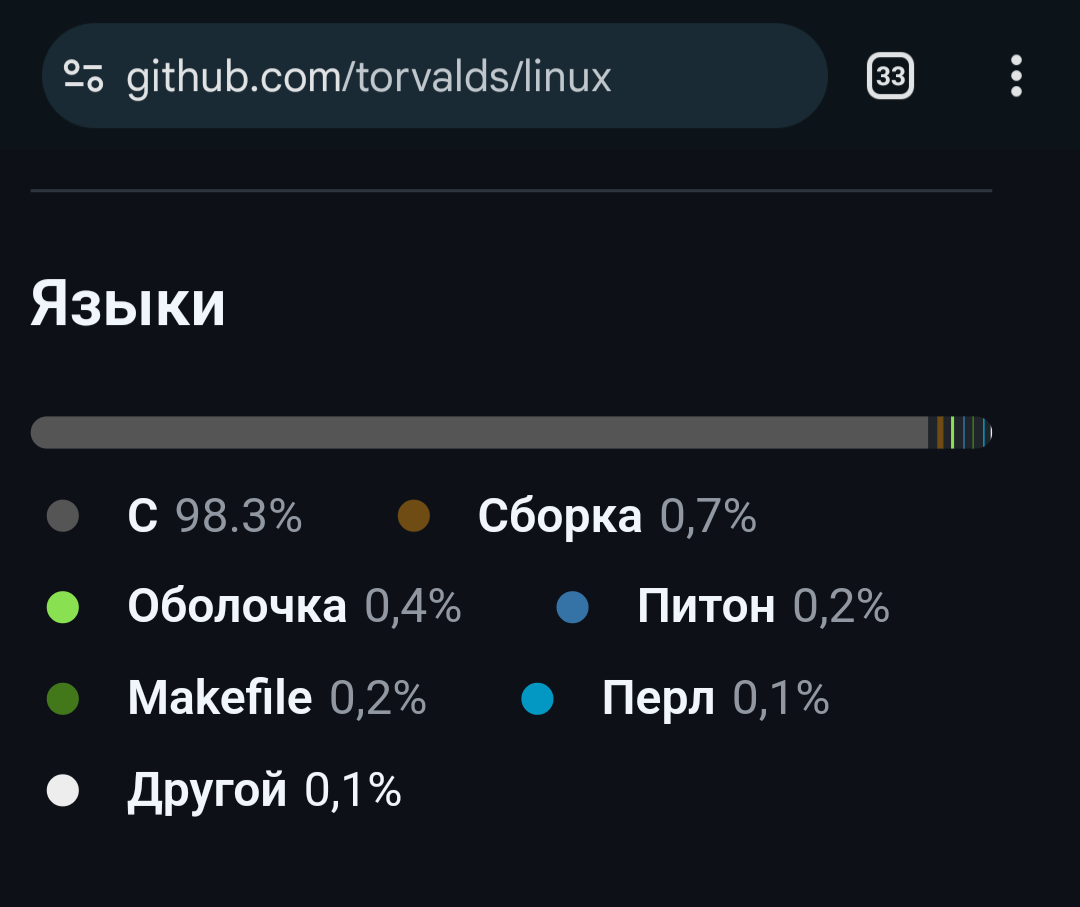Select the Оболочка language link

[293, 607]
